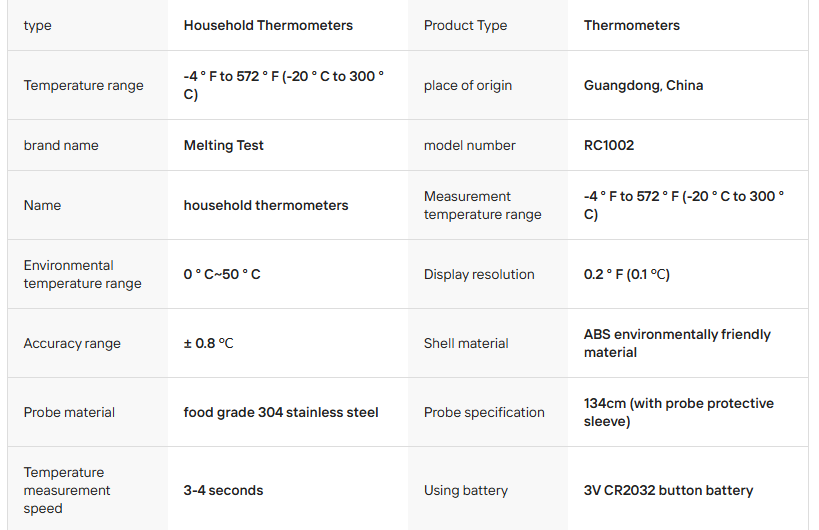Click the "place of origin" label
Image resolution: width=819 pixels, height=530 pixels.
[x=467, y=86]
